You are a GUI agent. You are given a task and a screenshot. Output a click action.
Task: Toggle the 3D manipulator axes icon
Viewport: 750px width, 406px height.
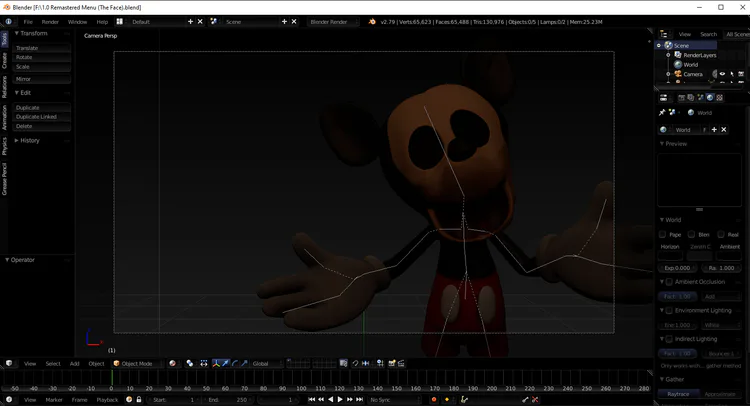click(216, 363)
